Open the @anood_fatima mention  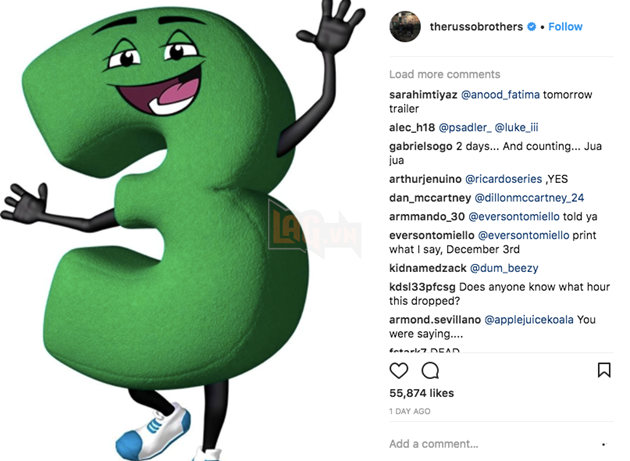click(500, 95)
